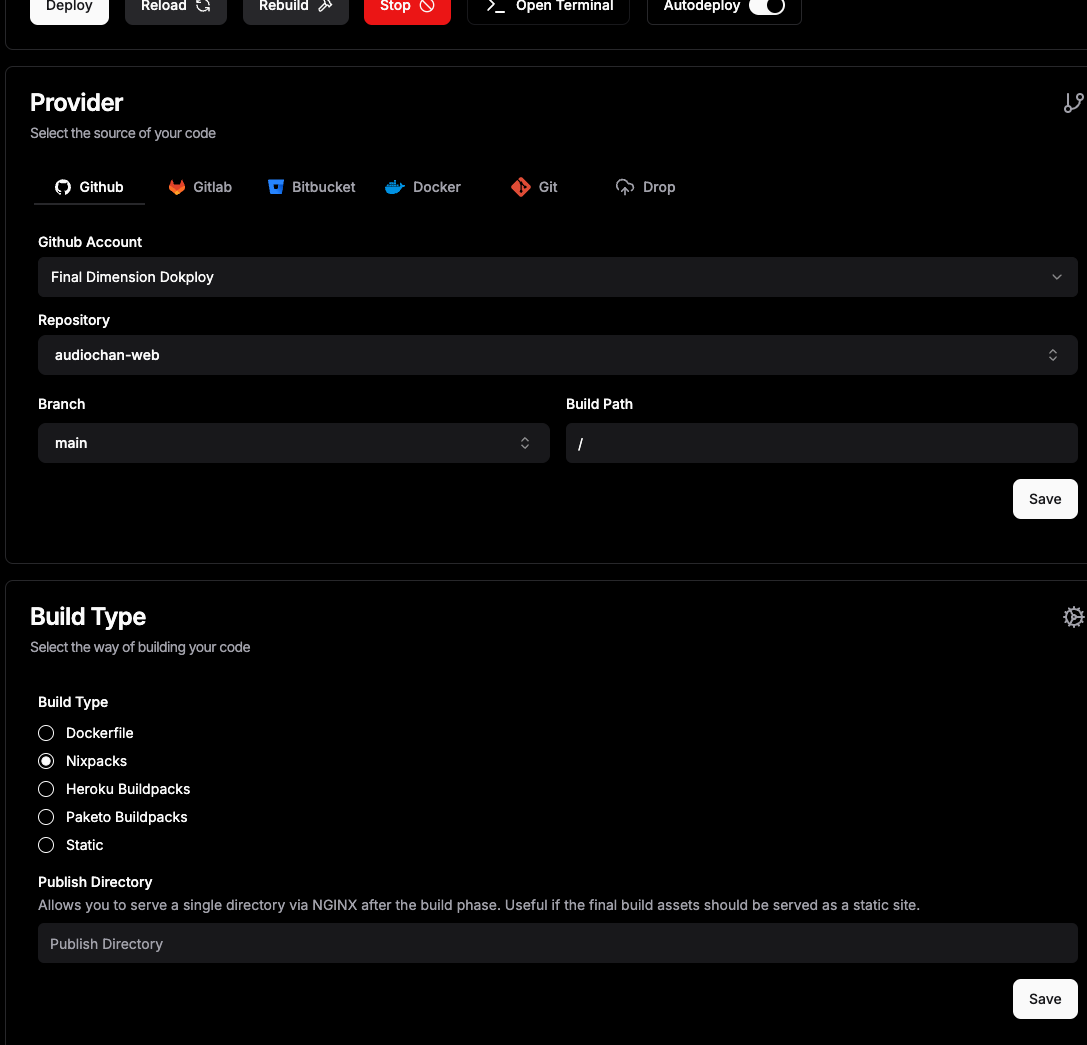This screenshot has width=1087, height=1045.
Task: Open the Github Account dropdown
Action: [557, 277]
